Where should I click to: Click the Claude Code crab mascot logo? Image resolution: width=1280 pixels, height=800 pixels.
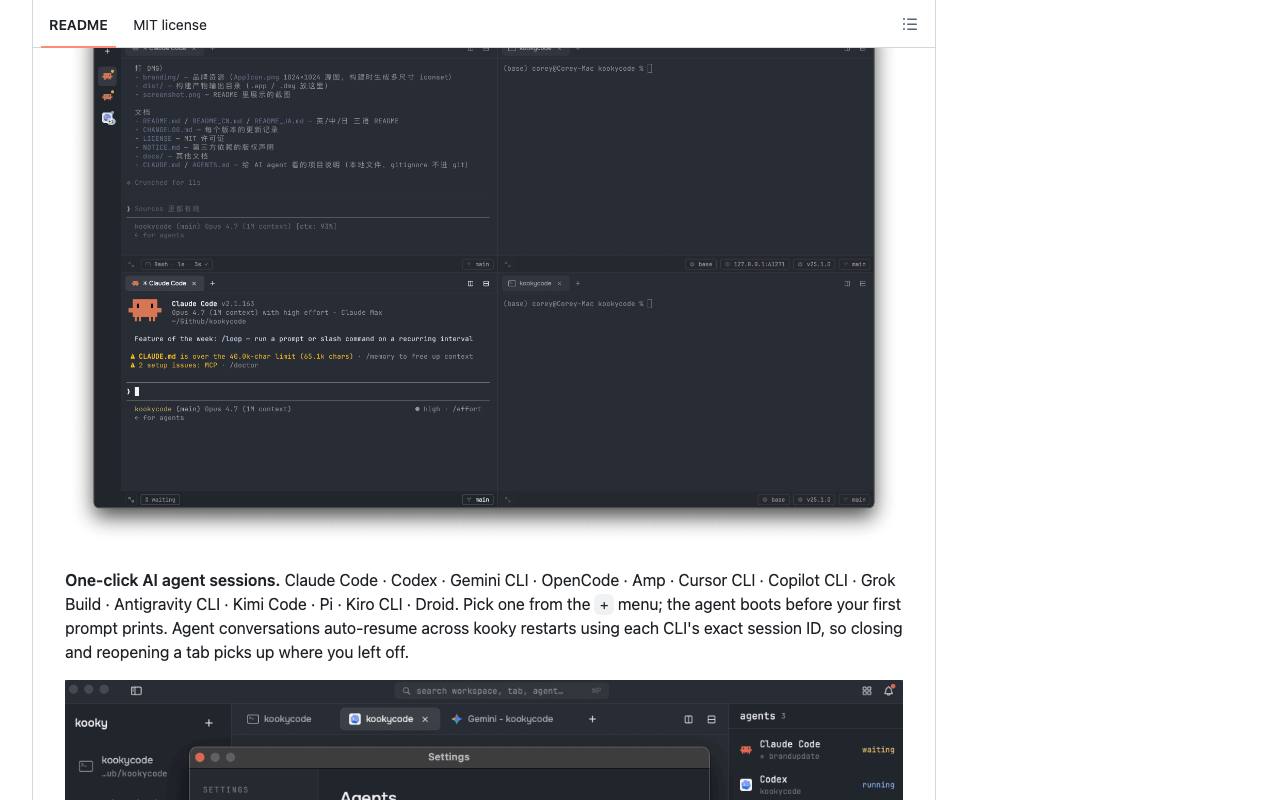[145, 310]
